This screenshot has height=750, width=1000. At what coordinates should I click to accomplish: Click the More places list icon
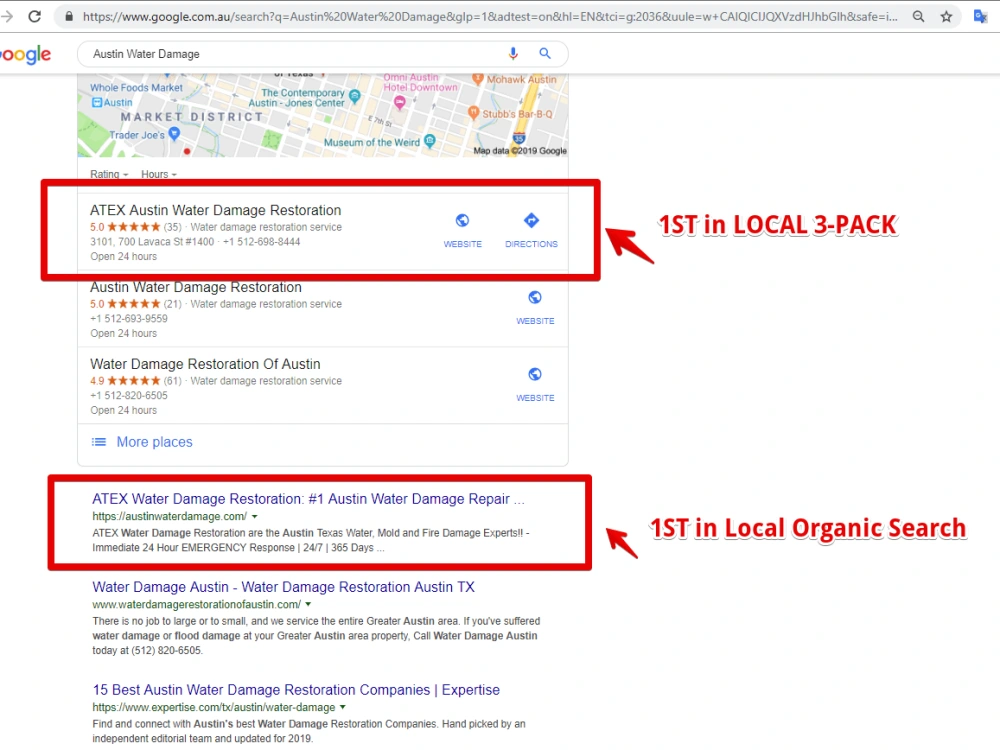pos(99,442)
